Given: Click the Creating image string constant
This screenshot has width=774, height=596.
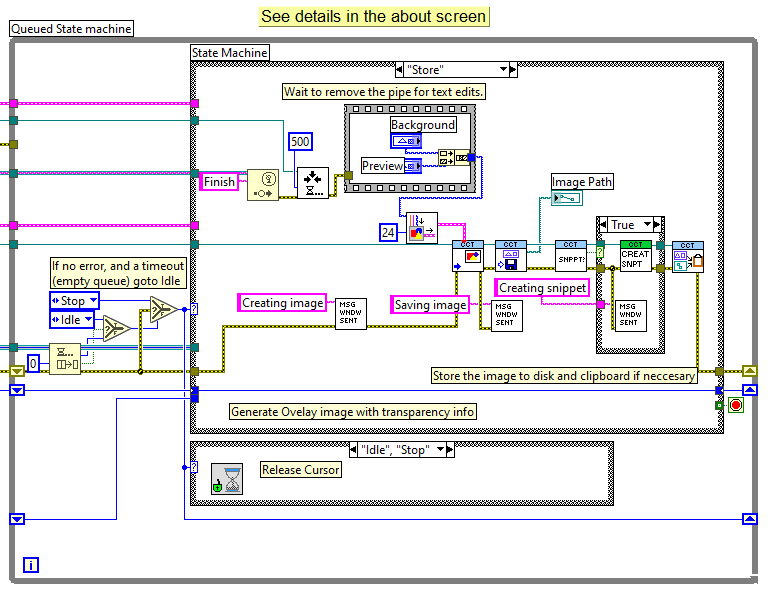Looking at the screenshot, I should [282, 303].
